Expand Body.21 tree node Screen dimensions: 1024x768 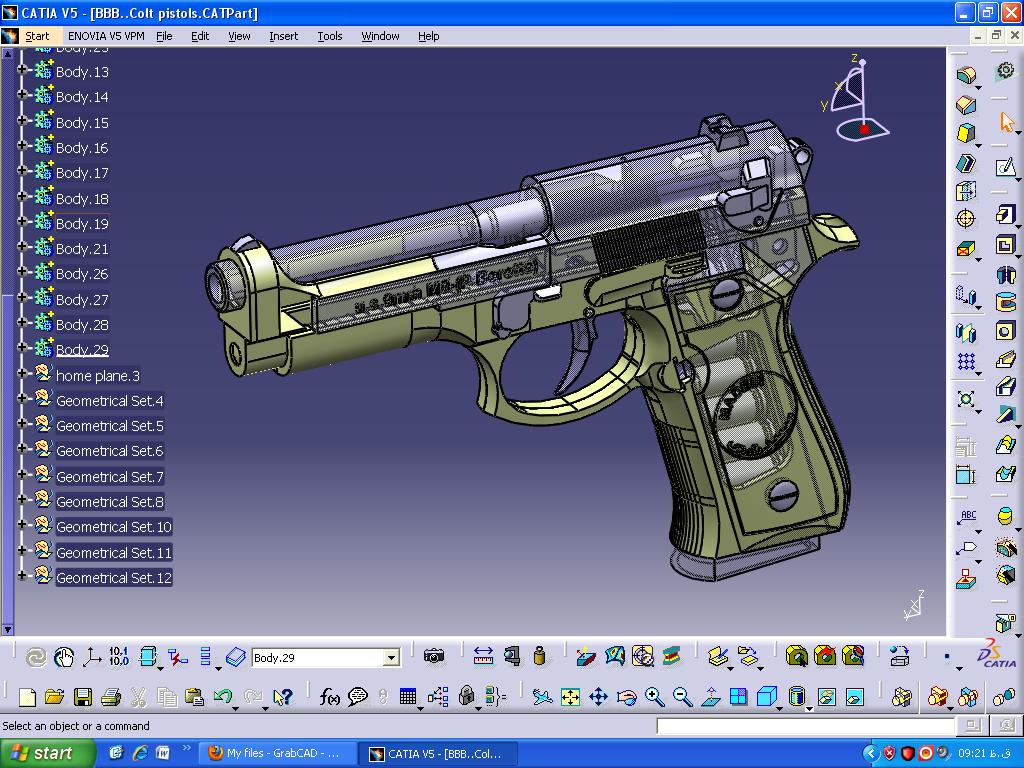[22, 246]
